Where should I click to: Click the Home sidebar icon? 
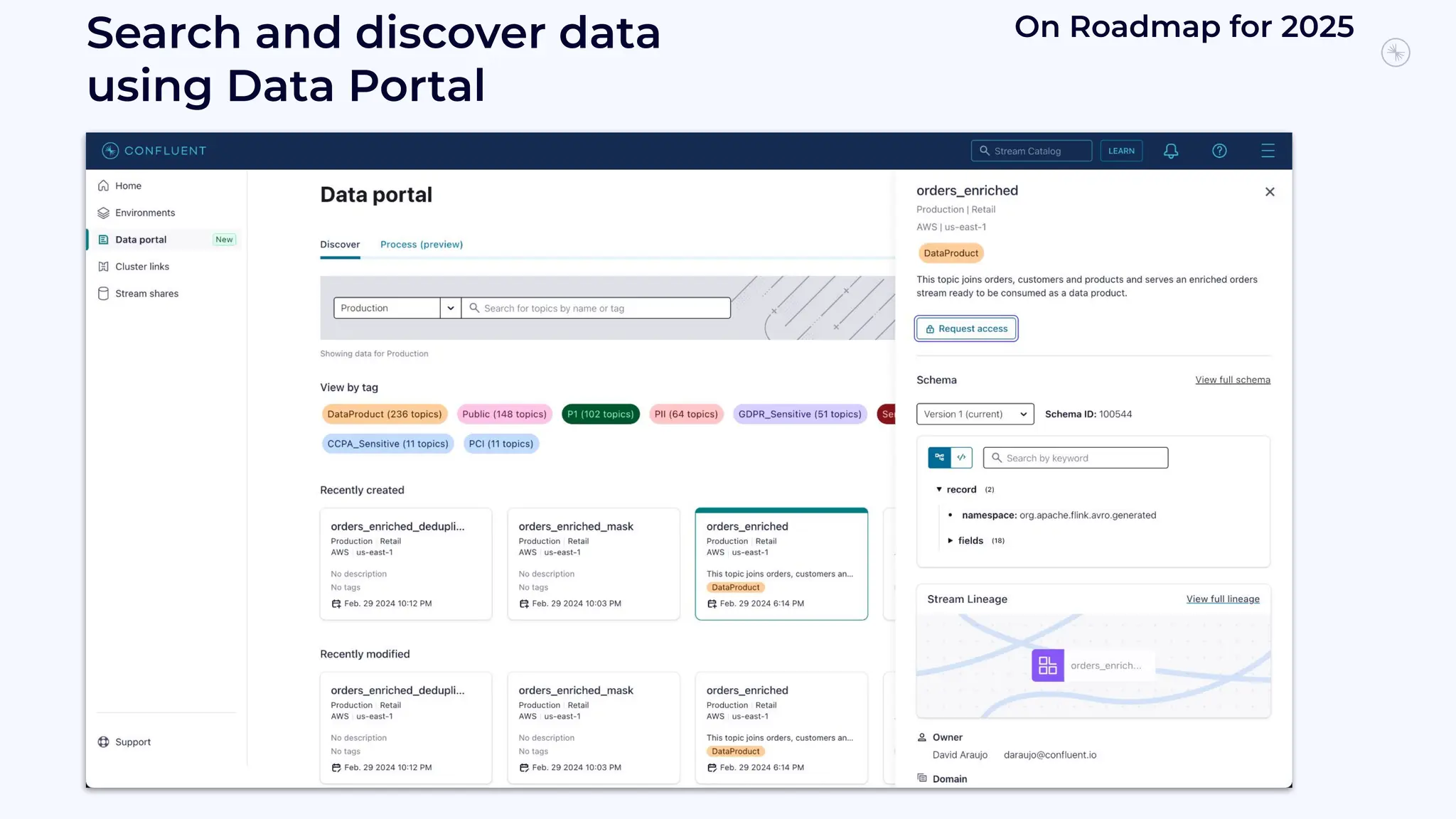[103, 186]
